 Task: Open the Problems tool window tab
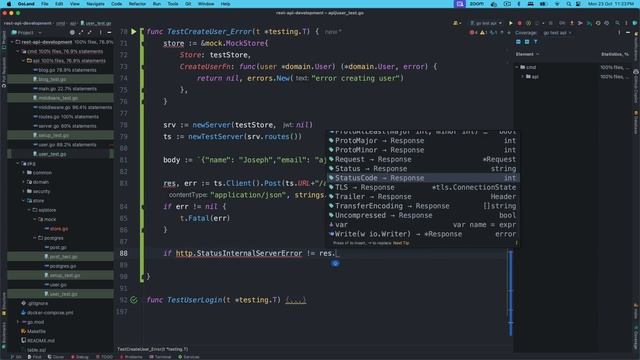(131, 357)
